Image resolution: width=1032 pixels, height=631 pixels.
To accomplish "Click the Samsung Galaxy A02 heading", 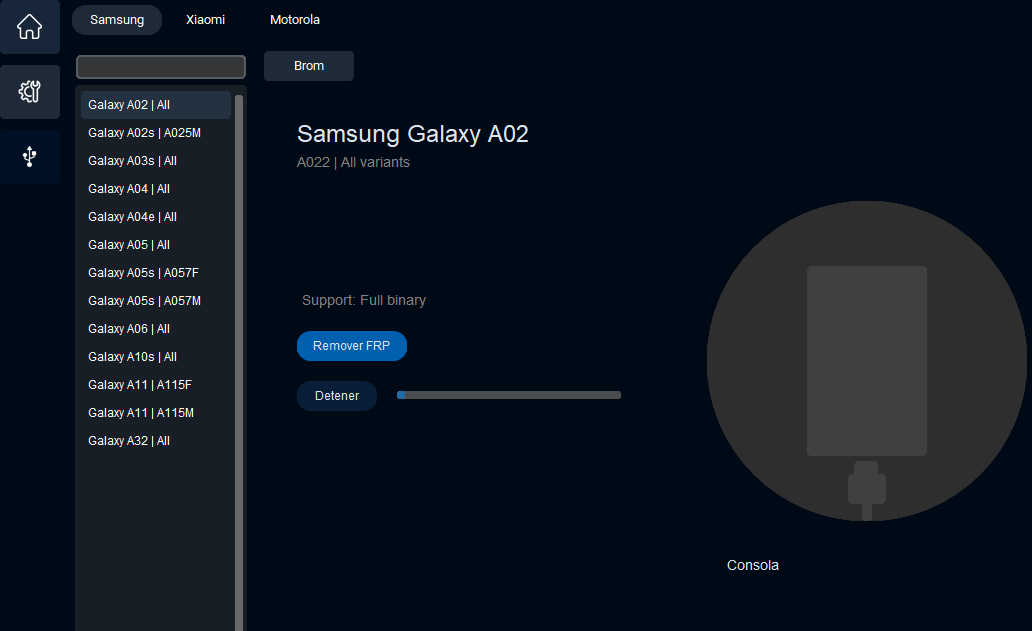I will click(x=413, y=134).
